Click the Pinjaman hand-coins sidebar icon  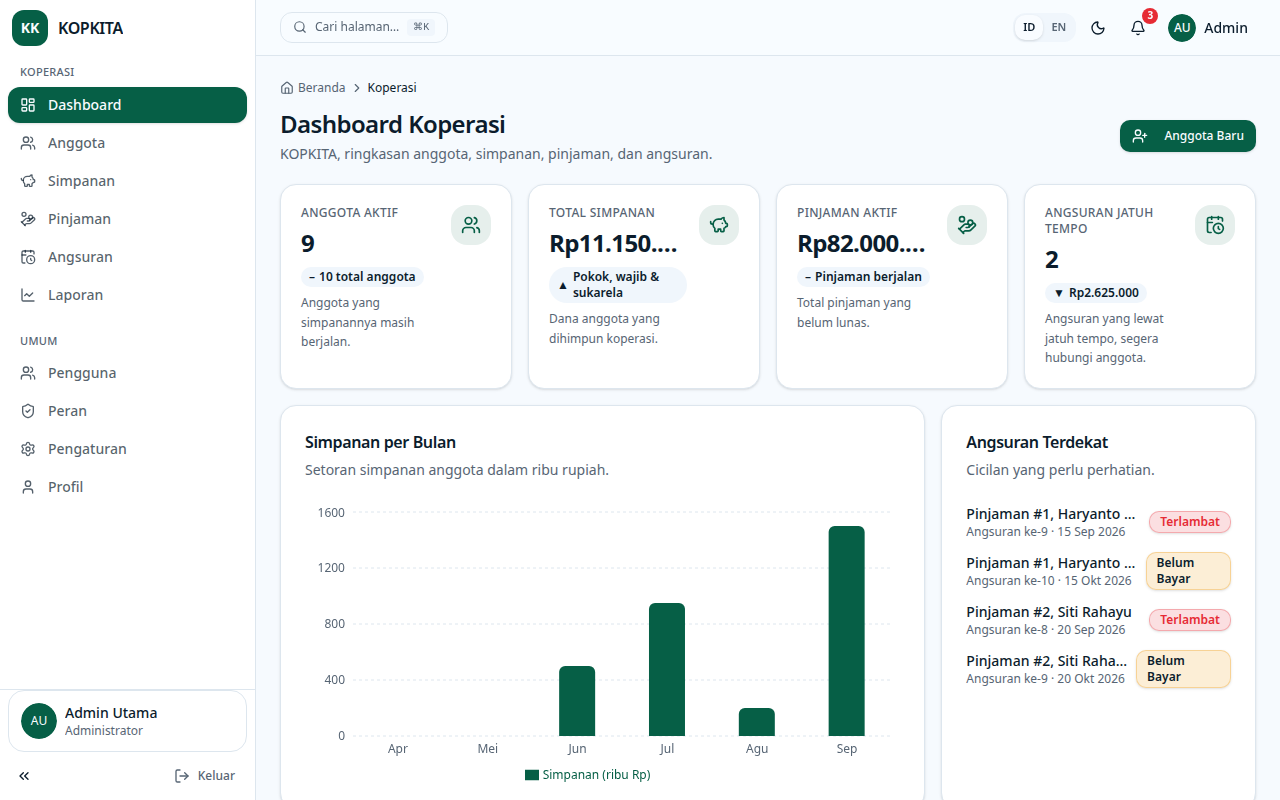(28, 219)
